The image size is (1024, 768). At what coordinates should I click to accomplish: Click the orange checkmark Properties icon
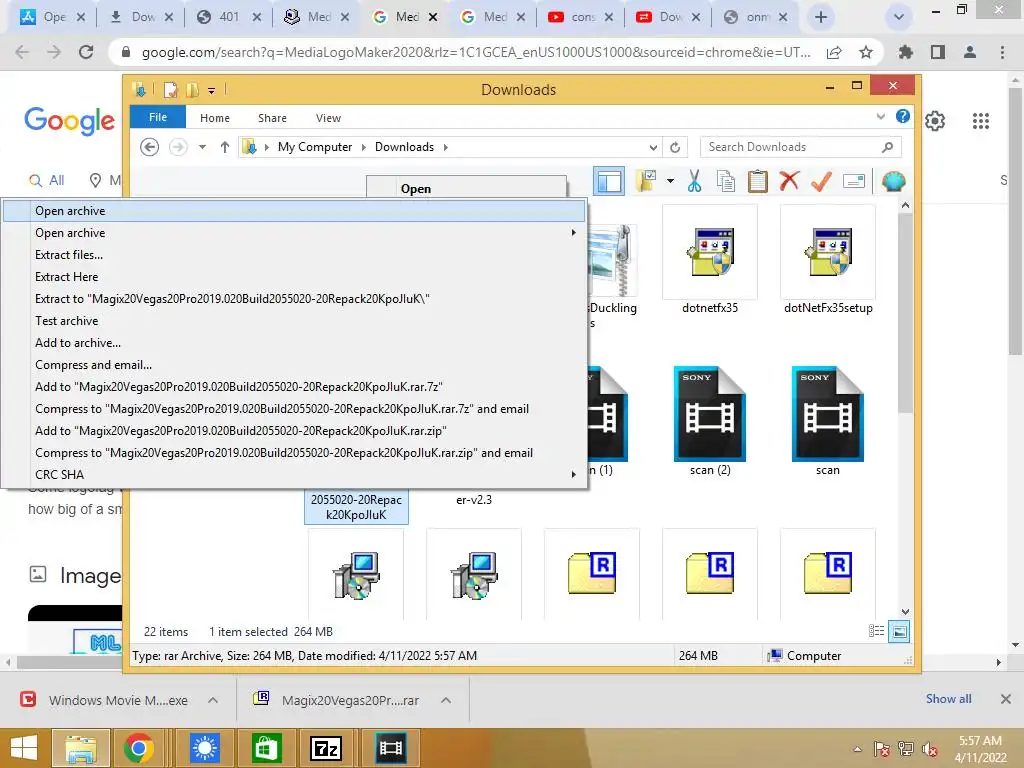coord(821,181)
